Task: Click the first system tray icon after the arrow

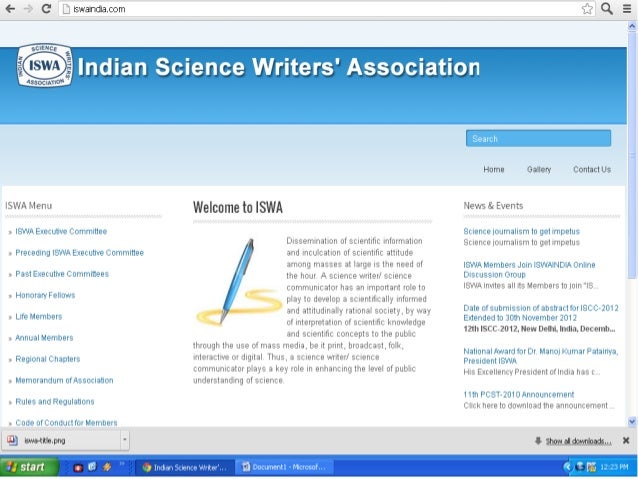Action: (x=581, y=467)
